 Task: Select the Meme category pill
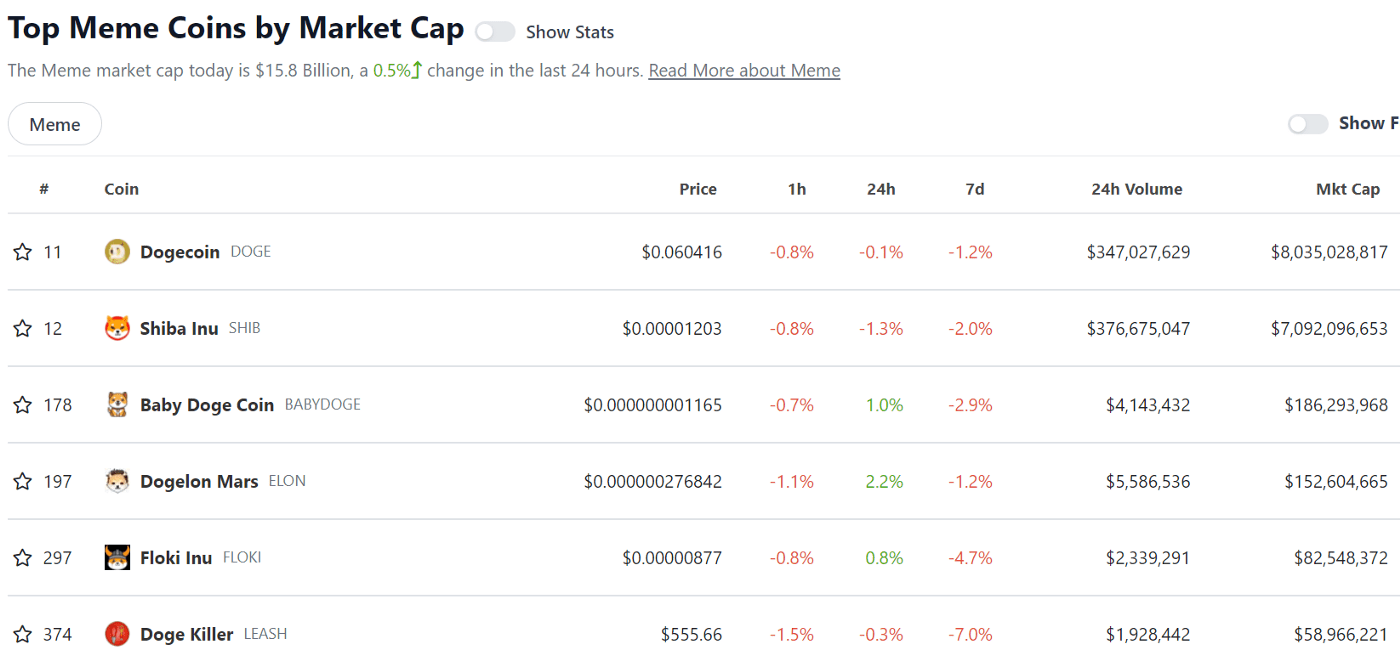point(55,124)
